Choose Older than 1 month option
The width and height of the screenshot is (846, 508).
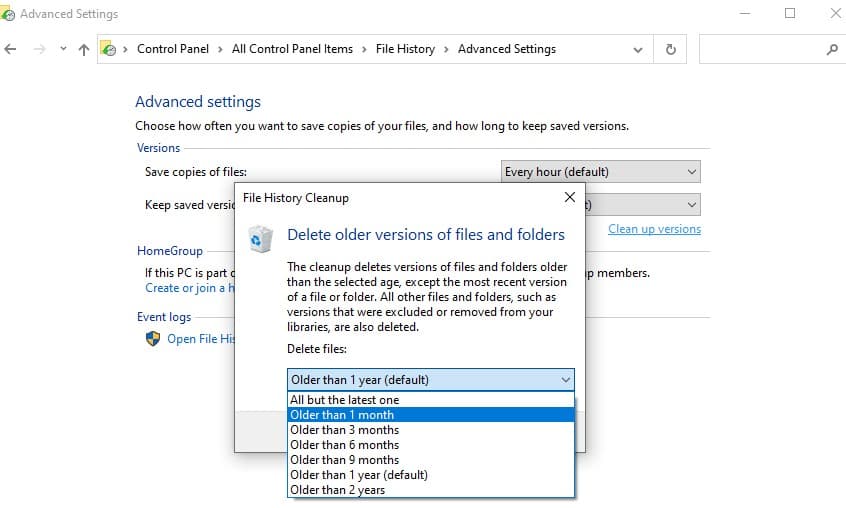click(x=342, y=415)
